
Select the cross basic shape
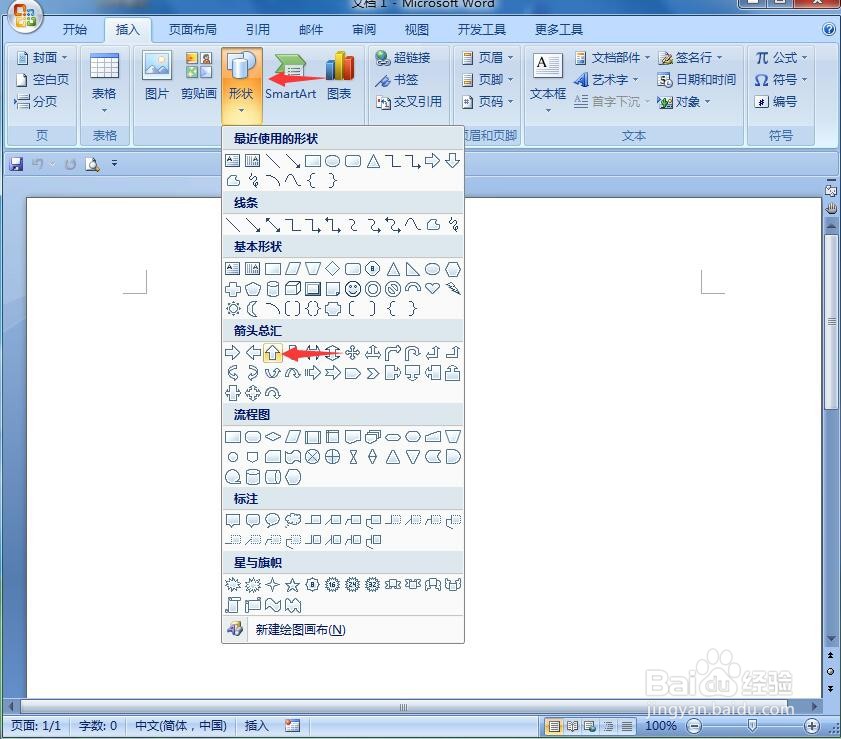pos(232,289)
